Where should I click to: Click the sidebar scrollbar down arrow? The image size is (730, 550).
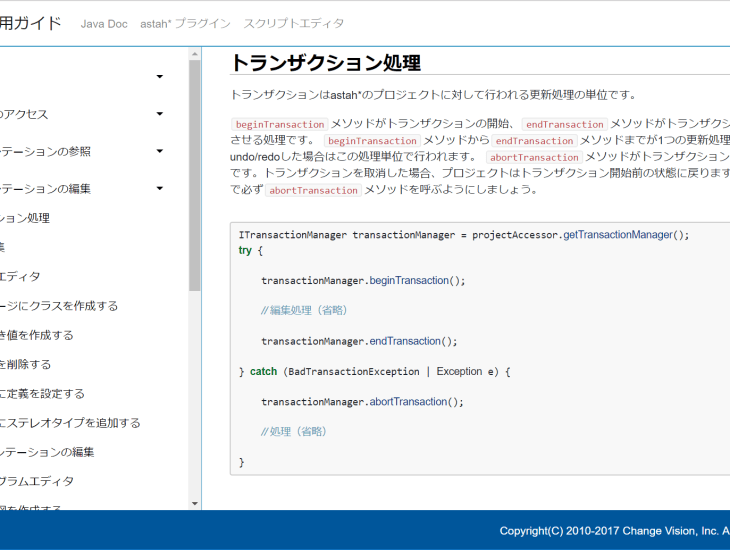195,503
